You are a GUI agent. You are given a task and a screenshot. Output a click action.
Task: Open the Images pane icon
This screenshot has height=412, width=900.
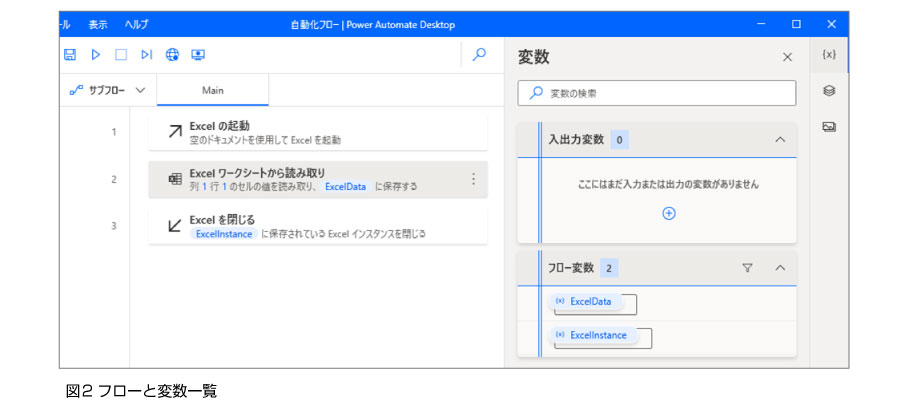(829, 127)
